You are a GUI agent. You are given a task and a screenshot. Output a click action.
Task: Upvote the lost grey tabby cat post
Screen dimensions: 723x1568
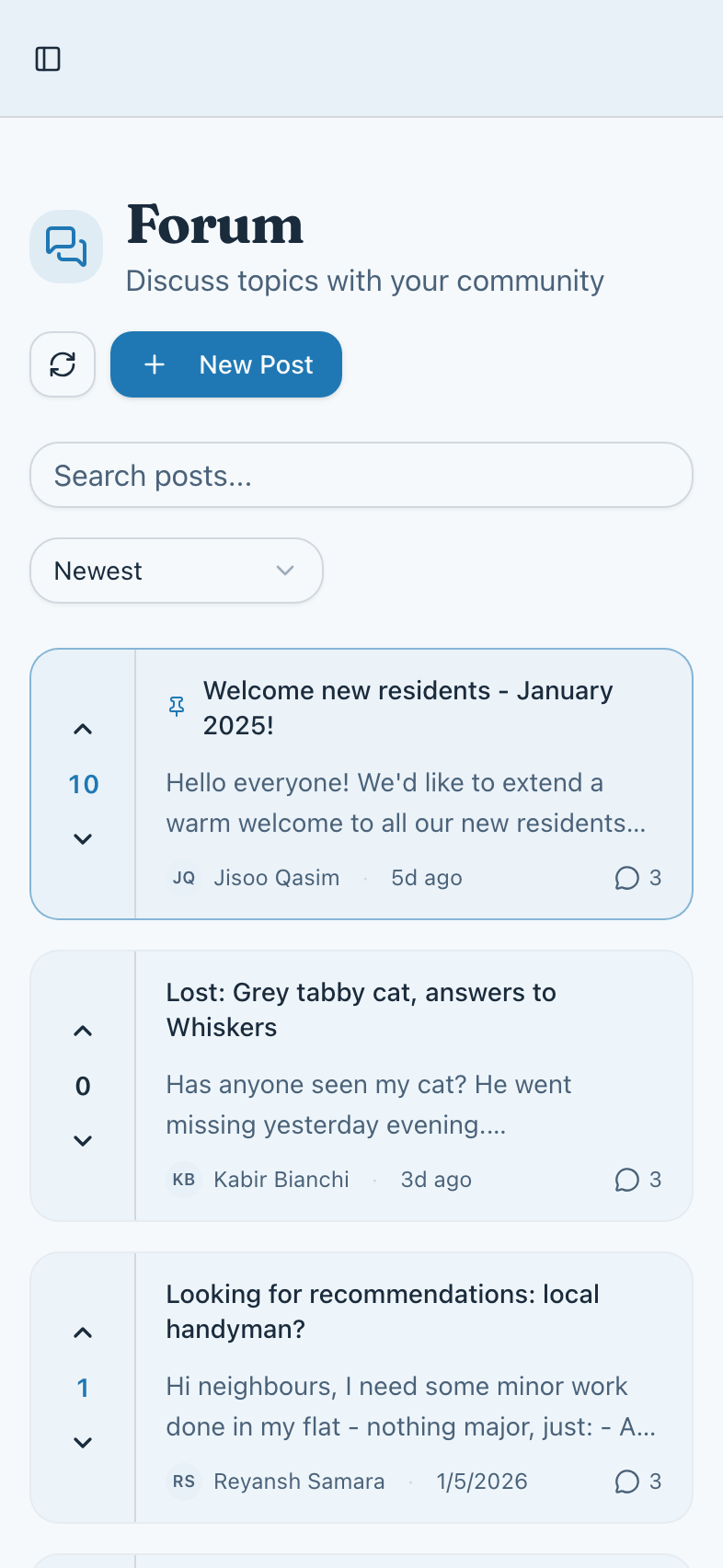click(x=83, y=1032)
